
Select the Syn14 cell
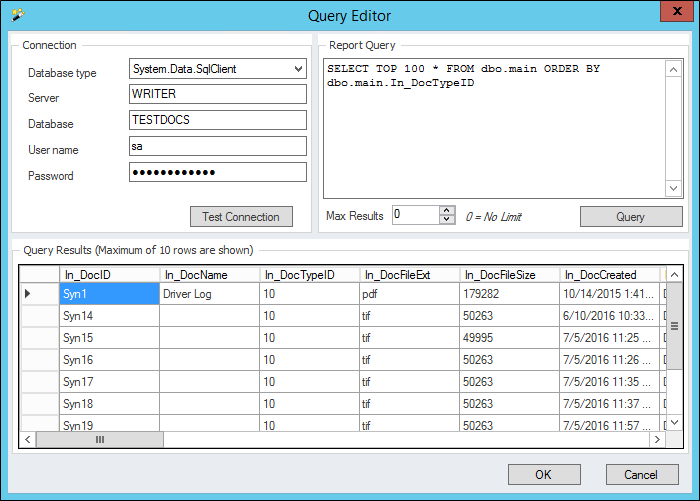[109, 316]
